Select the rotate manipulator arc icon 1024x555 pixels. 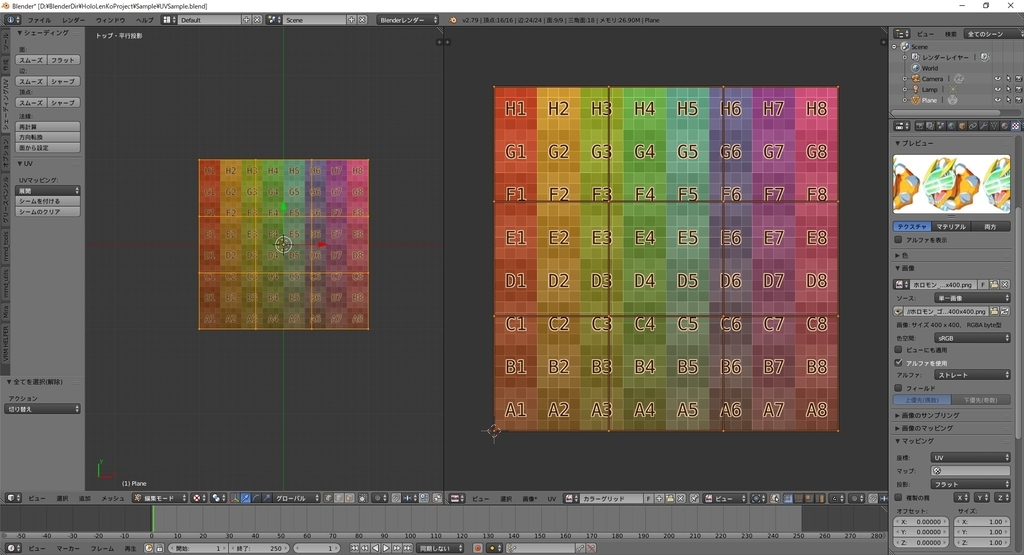coord(256,498)
